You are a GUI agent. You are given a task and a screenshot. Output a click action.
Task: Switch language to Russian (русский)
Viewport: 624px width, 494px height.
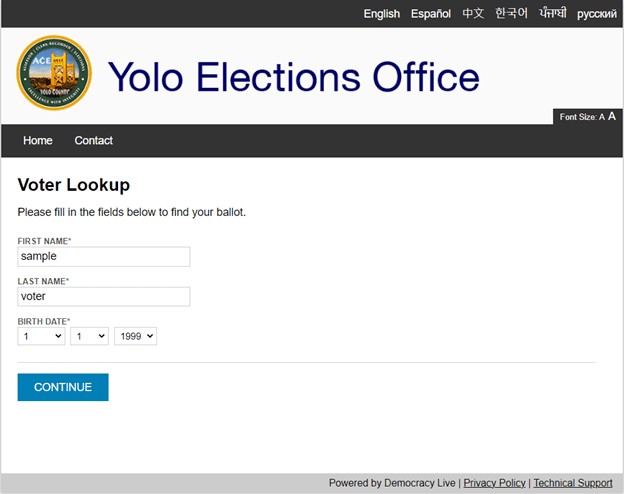click(x=596, y=14)
